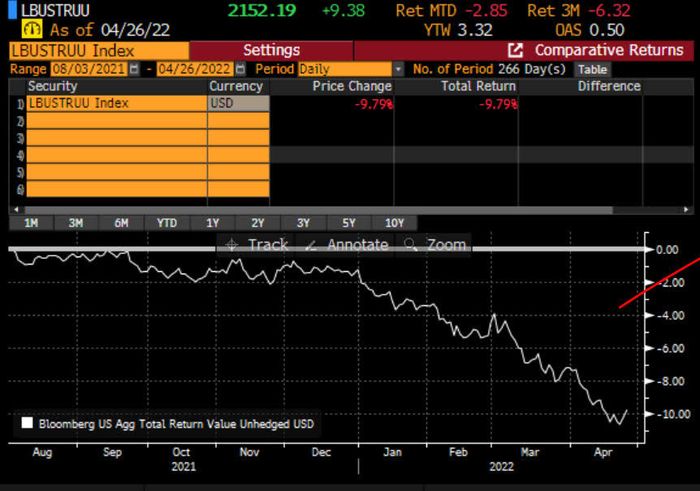
Task: Open the start date calendar picker icon
Action: 133,69
